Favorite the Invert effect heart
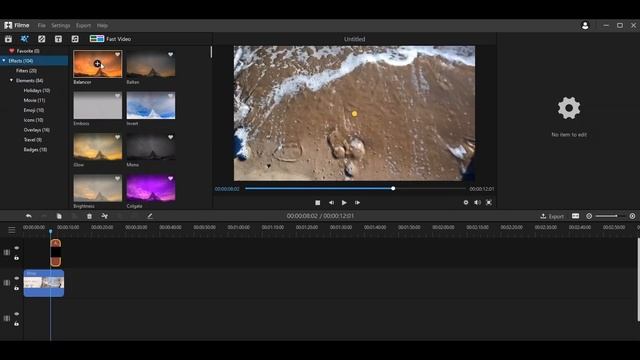Screen dimensions: 640x360 (171, 96)
